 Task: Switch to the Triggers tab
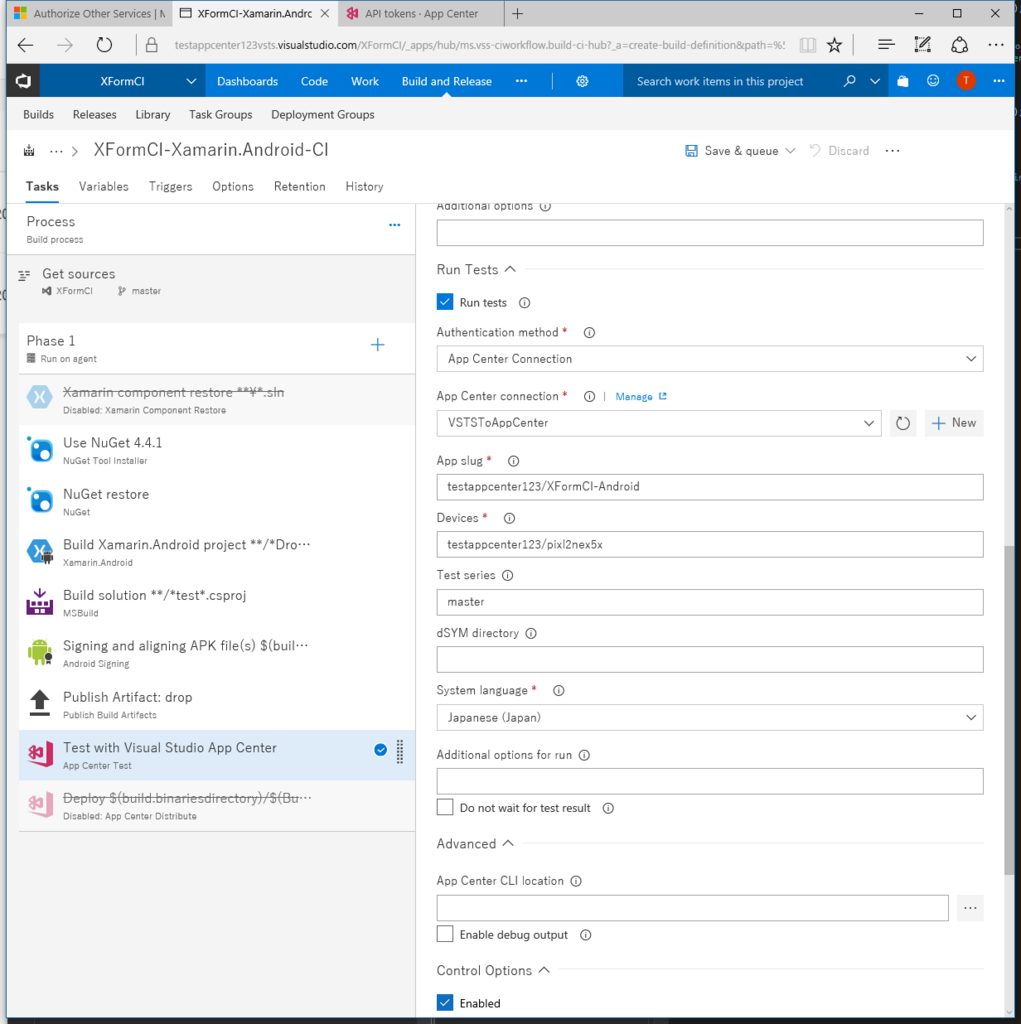click(170, 187)
